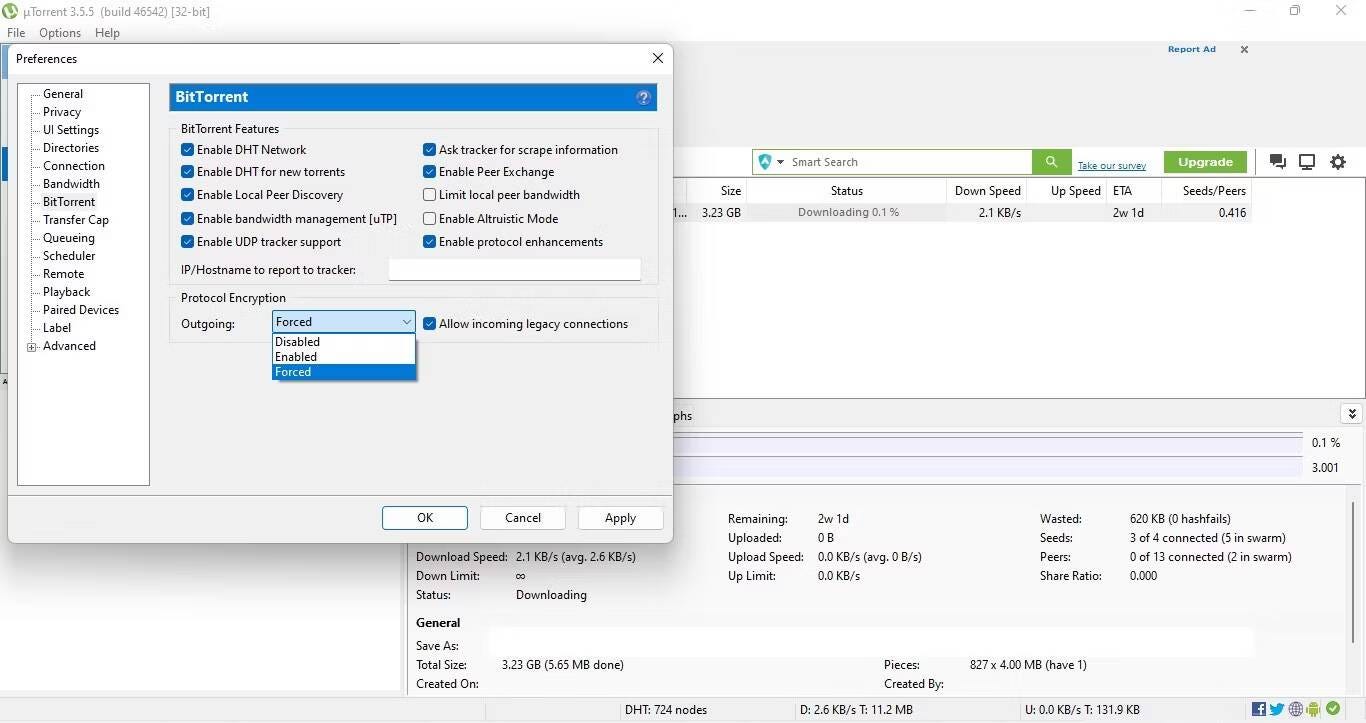The height and width of the screenshot is (723, 1366).
Task: Click the help question mark on BitTorrent header
Action: tap(643, 97)
